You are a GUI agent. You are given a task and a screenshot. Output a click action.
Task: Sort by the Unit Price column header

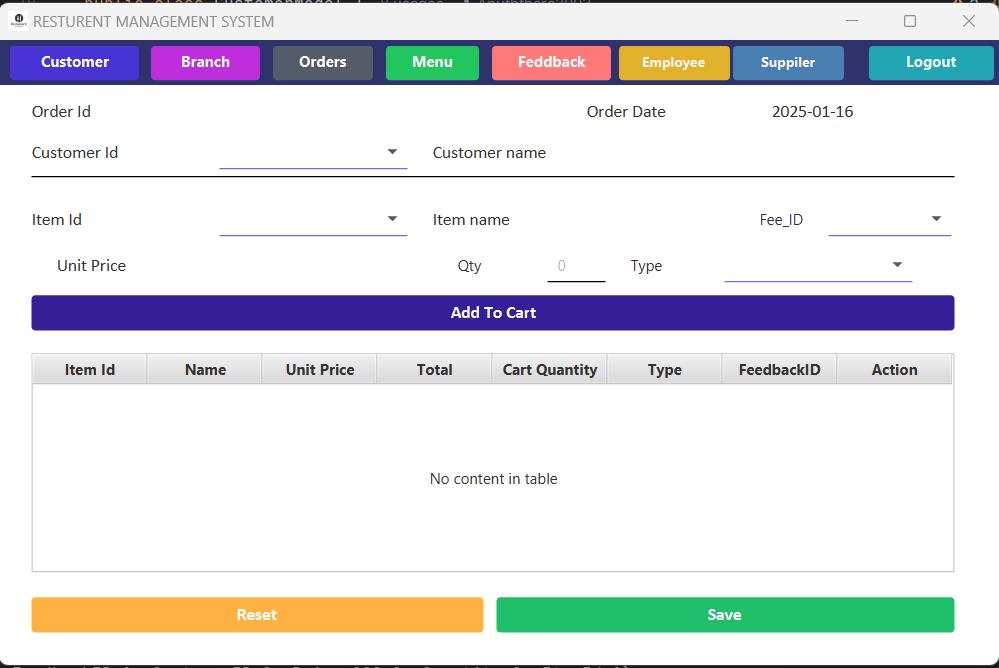pos(320,370)
